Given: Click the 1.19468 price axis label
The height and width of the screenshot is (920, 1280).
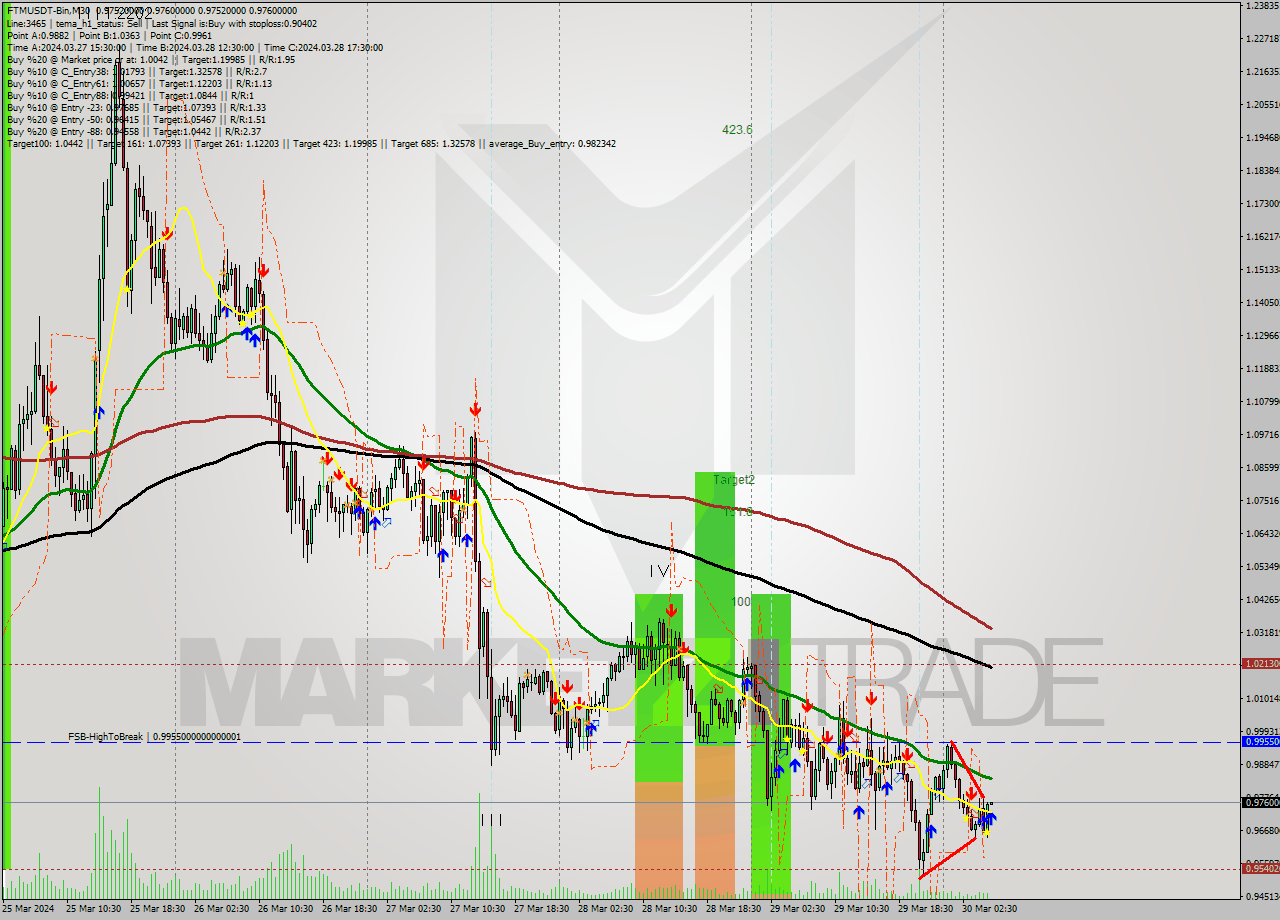Looking at the screenshot, I should [x=1262, y=137].
